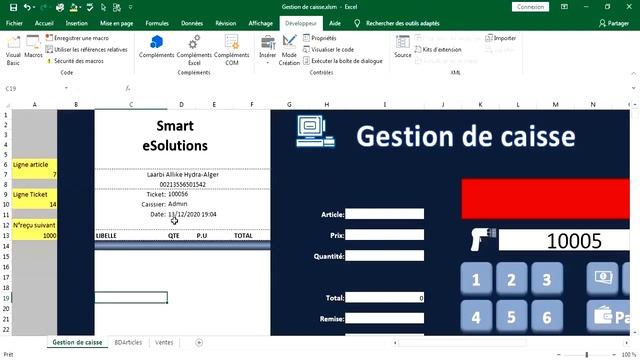This screenshot has height=360, width=640.
Task: Open Sécurité des macros
Action: (x=74, y=61)
